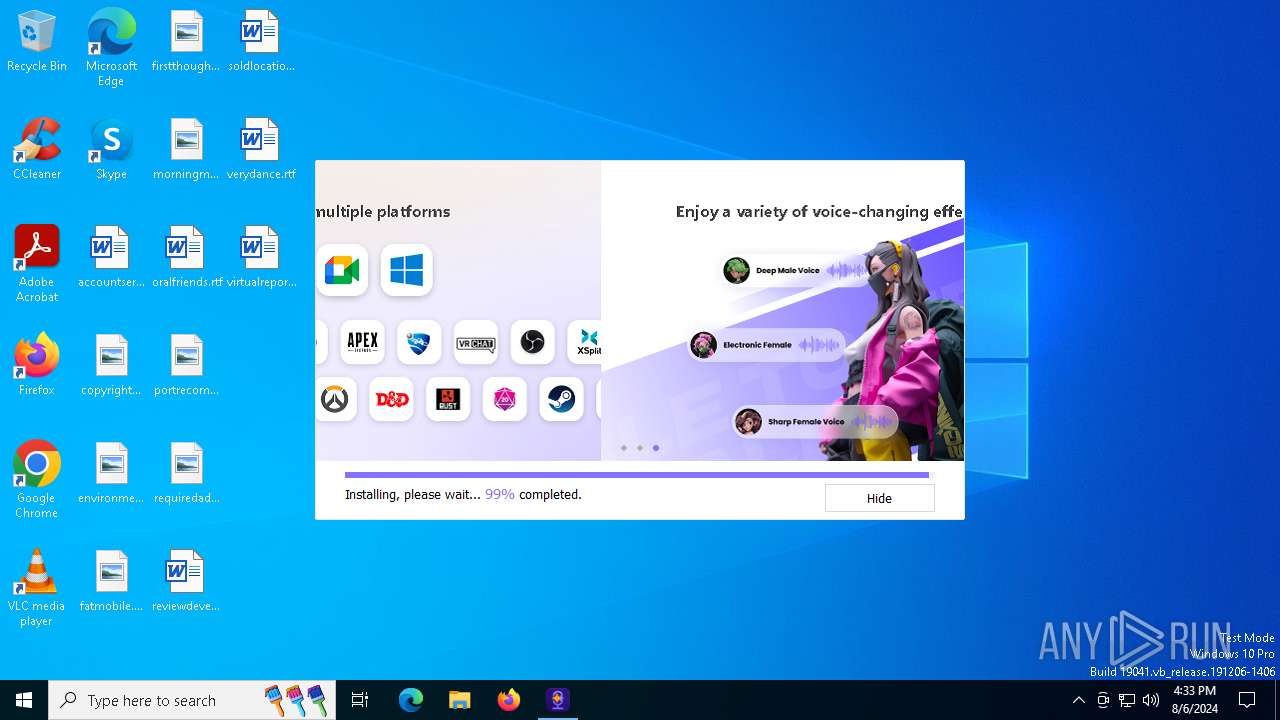Viewport: 1280px width, 720px height.
Task: Go to second slide pagination dot
Action: (x=640, y=448)
